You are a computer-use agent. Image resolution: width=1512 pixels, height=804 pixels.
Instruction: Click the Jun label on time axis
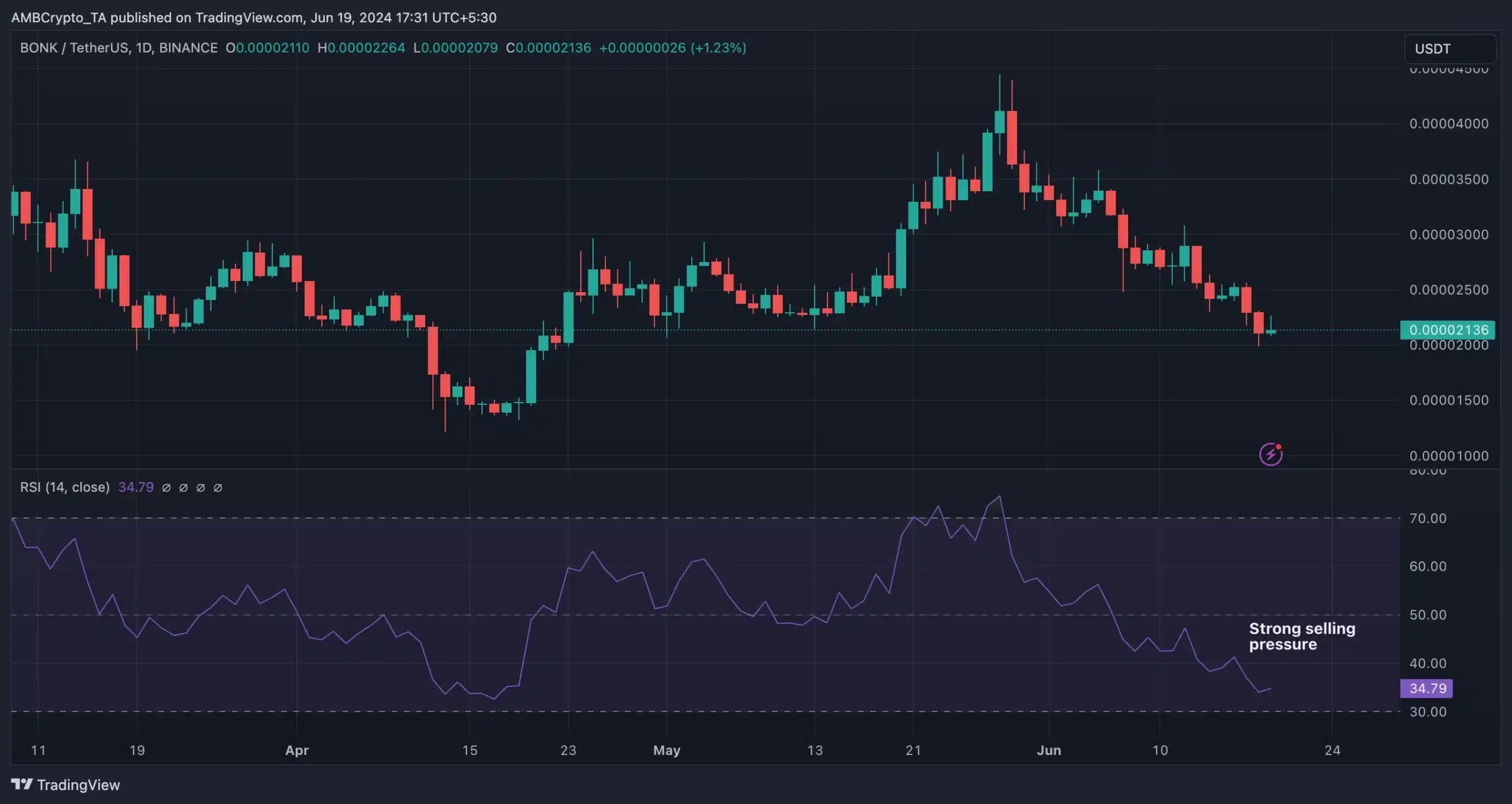tap(1049, 750)
